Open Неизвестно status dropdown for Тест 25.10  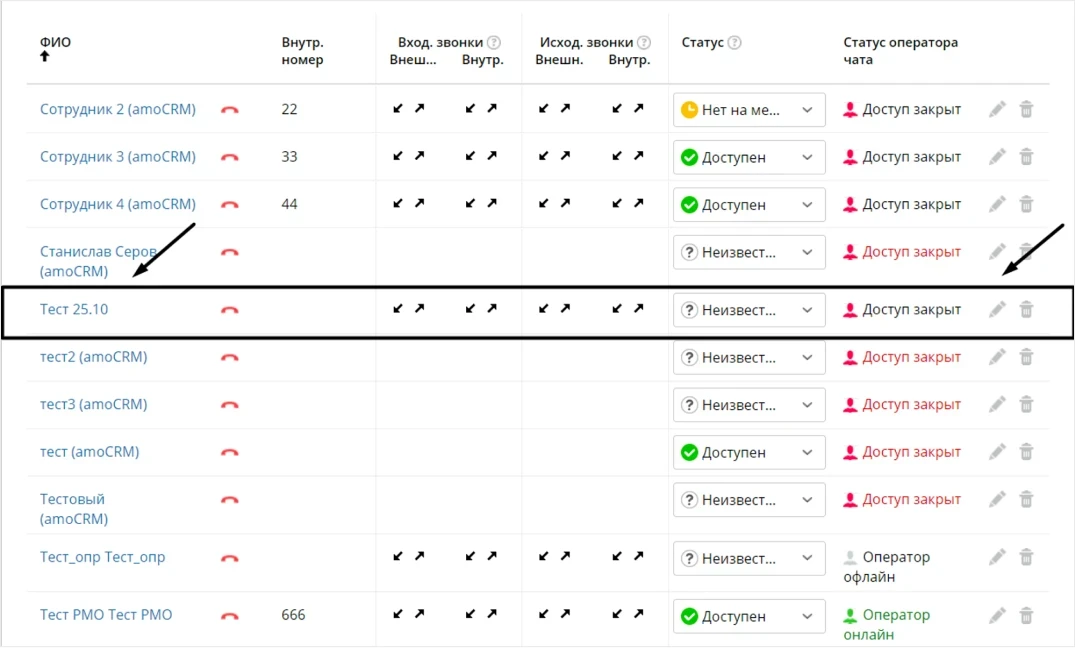coord(749,310)
